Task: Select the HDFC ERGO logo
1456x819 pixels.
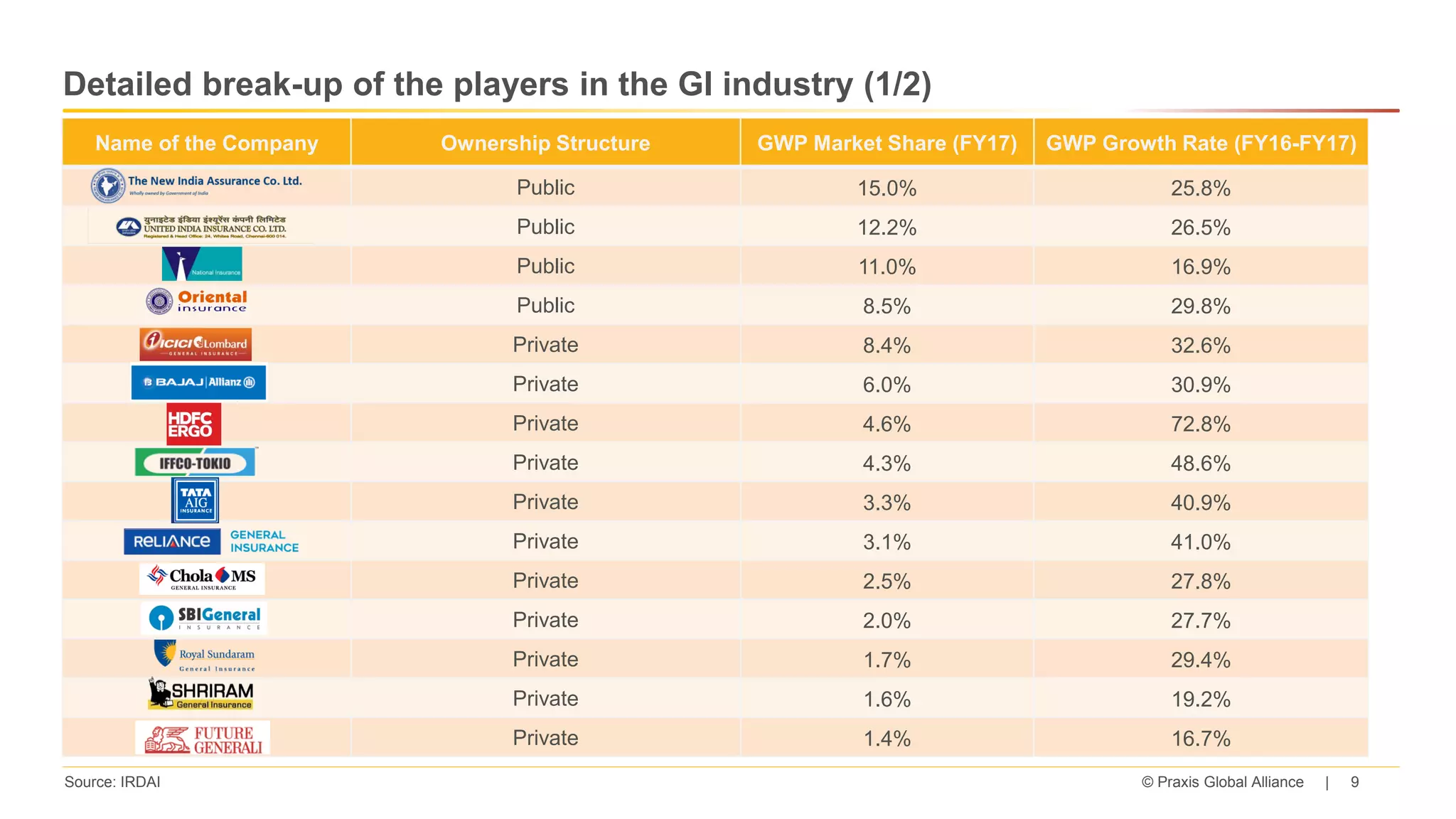Action: 193,424
